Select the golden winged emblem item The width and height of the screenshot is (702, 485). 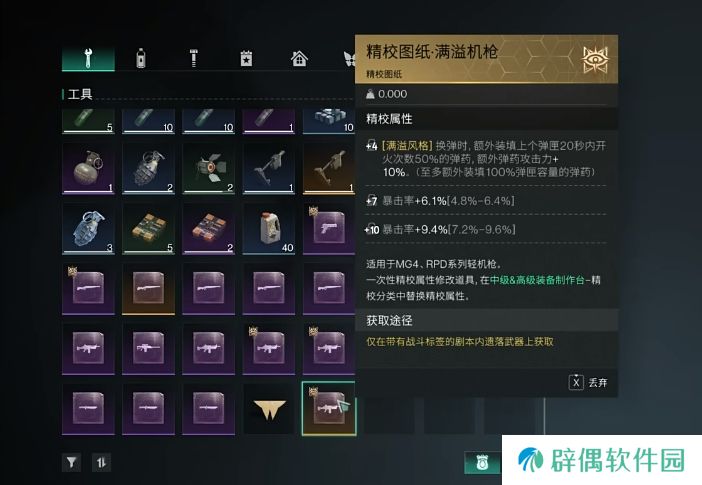tap(269, 409)
